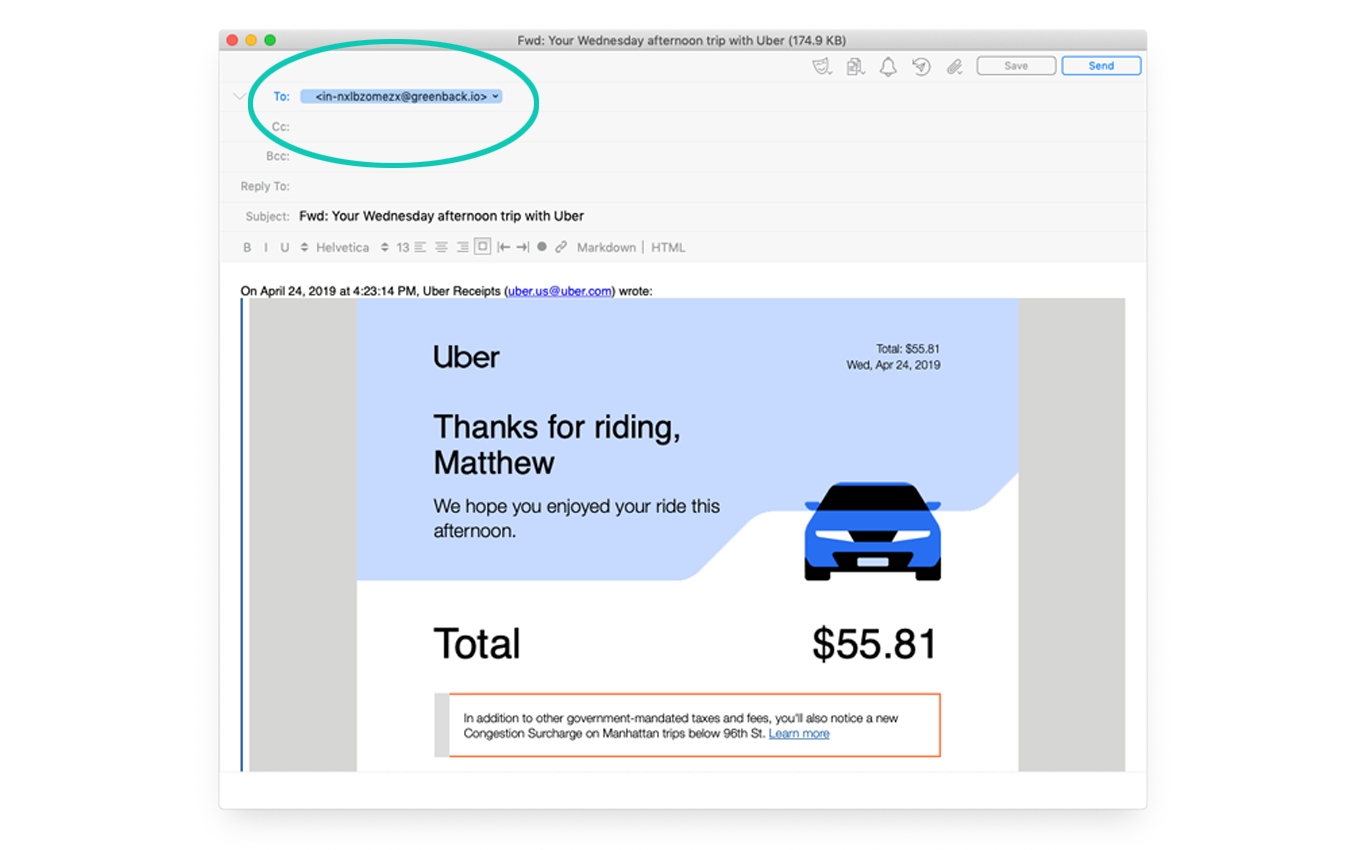Attach a file with the paperclip icon
This screenshot has width=1366, height=850.
pos(954,66)
